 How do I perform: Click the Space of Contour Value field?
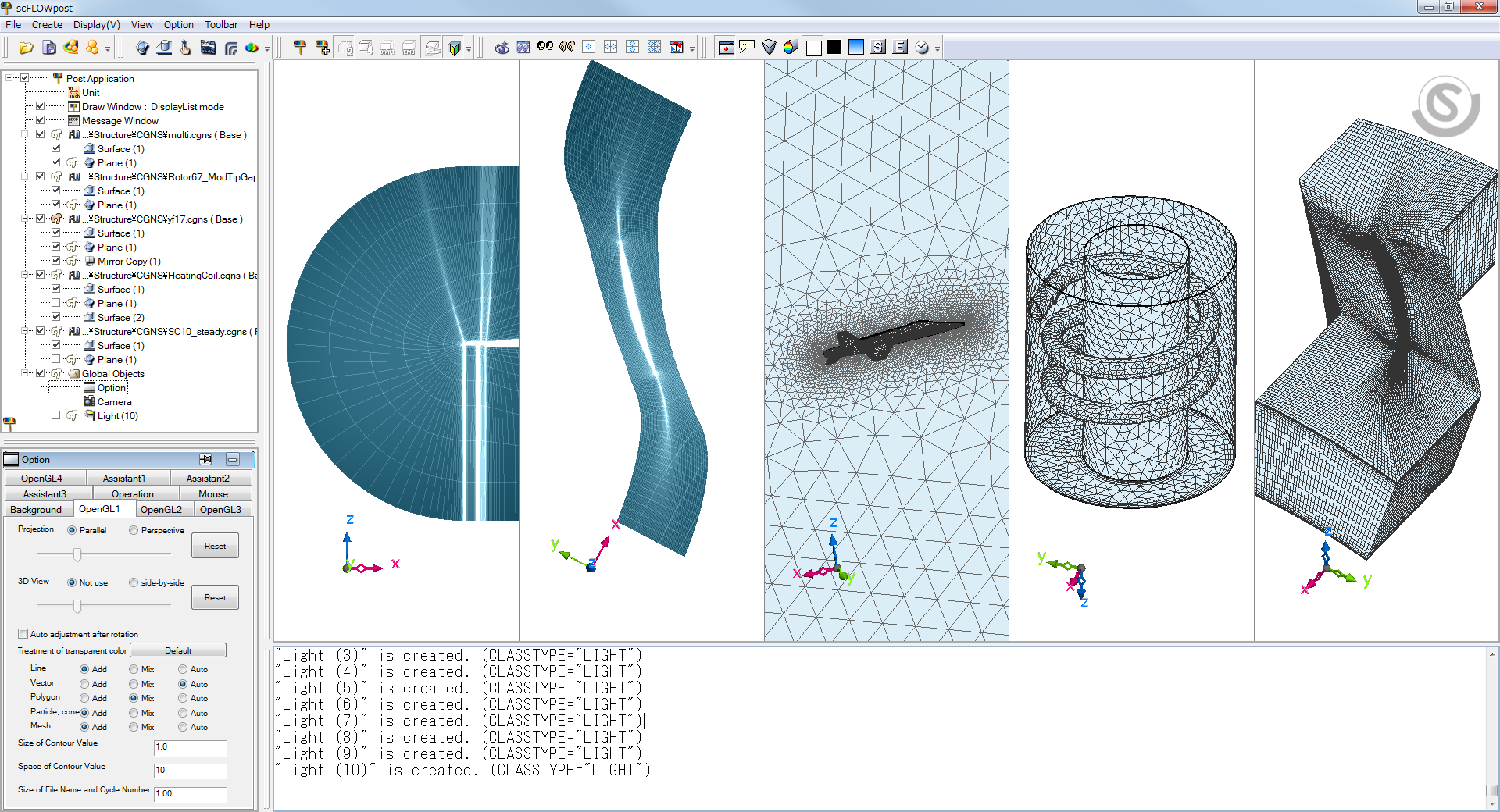click(x=190, y=771)
